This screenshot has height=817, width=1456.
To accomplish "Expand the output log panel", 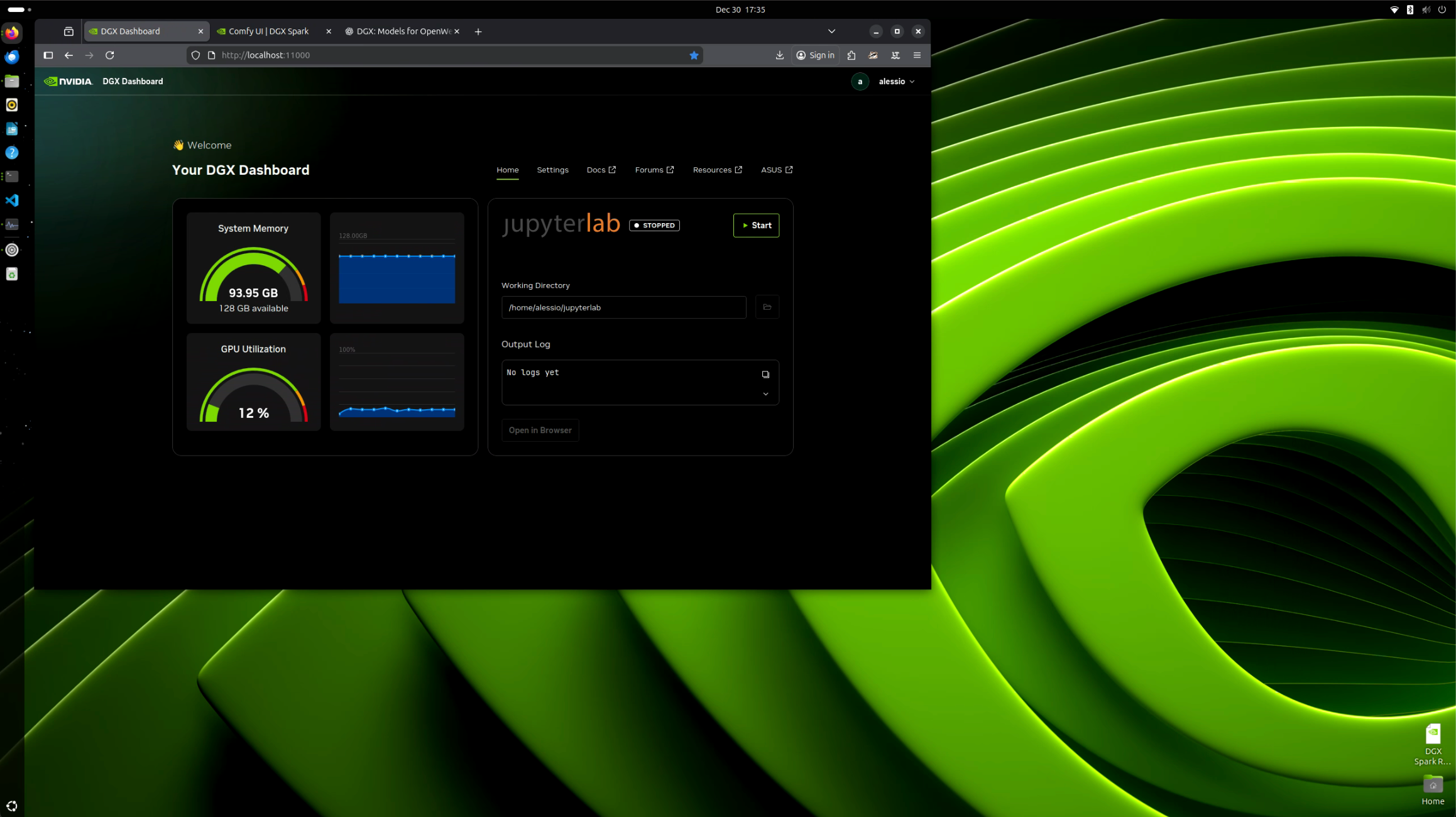I will coord(765,394).
